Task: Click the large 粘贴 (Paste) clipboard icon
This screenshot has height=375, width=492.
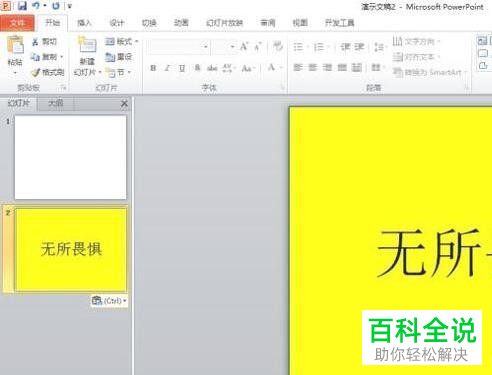Action: coord(15,45)
